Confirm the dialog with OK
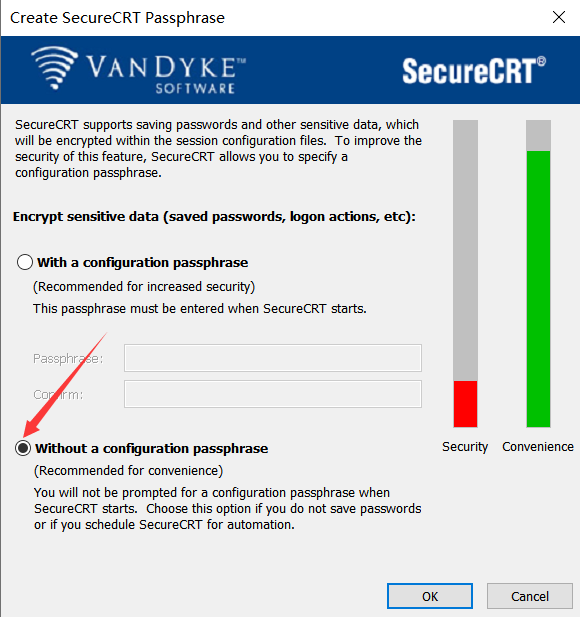This screenshot has width=580, height=617. point(430,596)
